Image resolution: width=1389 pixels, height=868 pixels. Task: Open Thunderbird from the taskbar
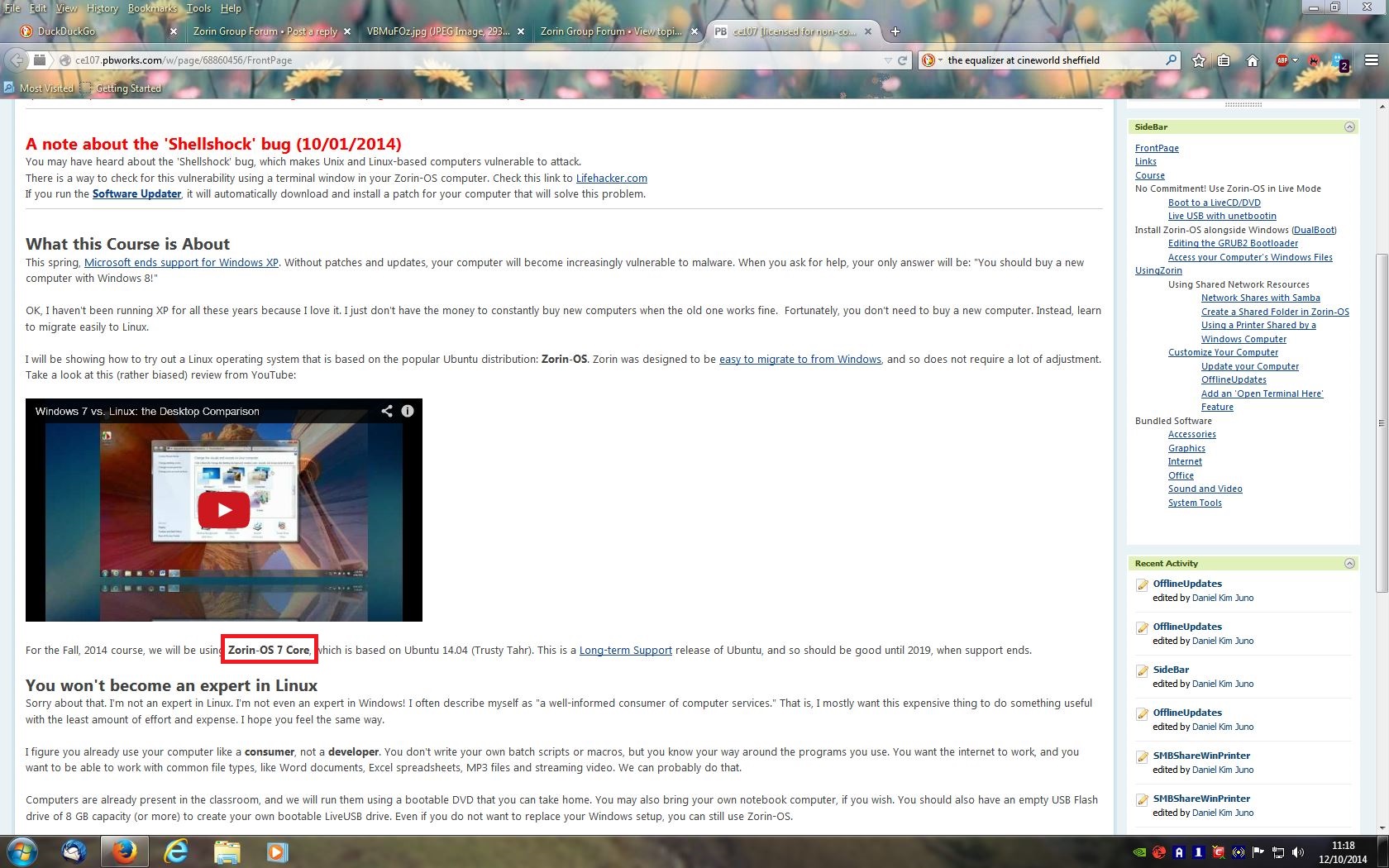tap(74, 851)
